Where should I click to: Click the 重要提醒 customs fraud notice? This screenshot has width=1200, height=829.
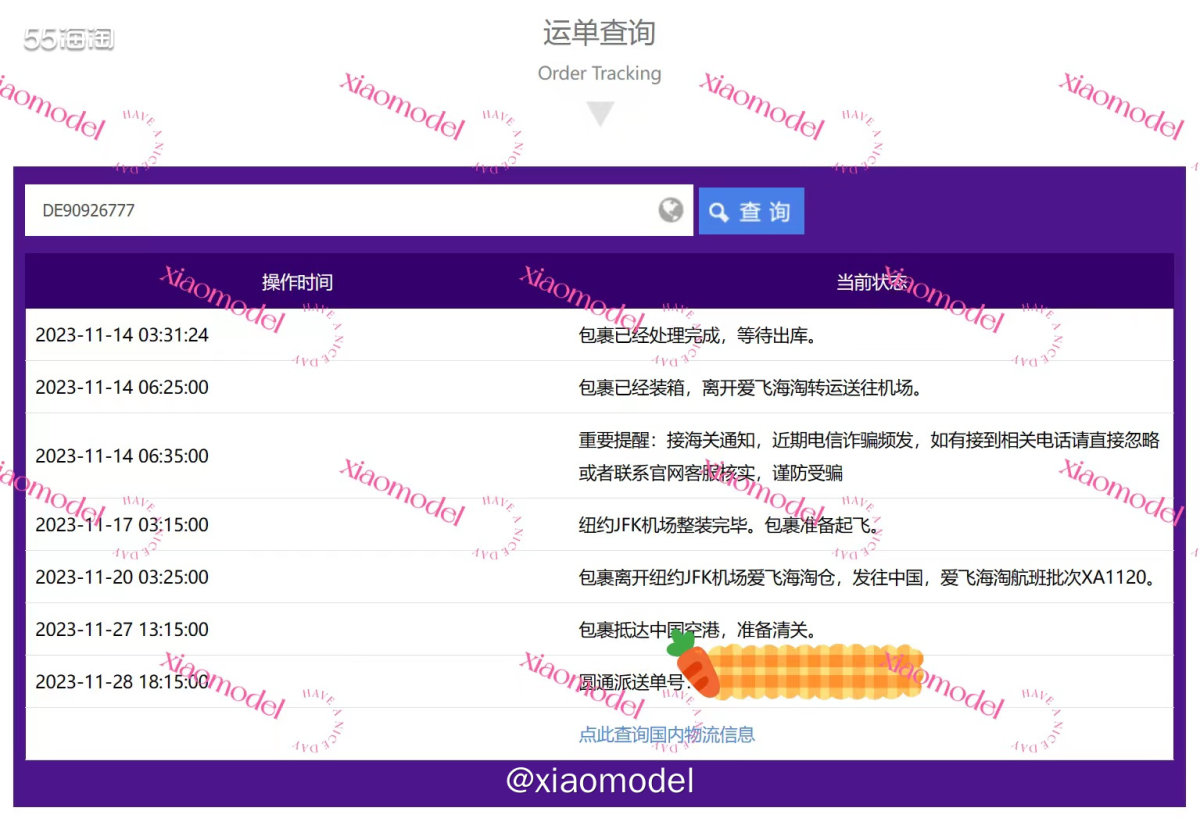pyautogui.click(x=868, y=456)
